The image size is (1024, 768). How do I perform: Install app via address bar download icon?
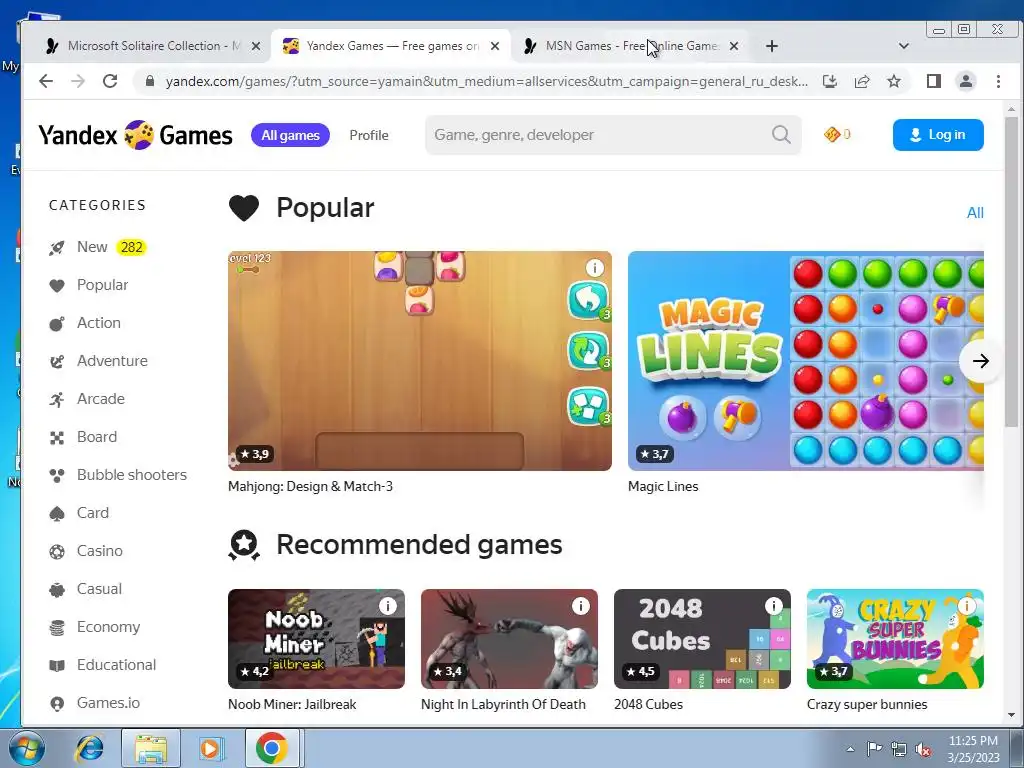(x=830, y=81)
